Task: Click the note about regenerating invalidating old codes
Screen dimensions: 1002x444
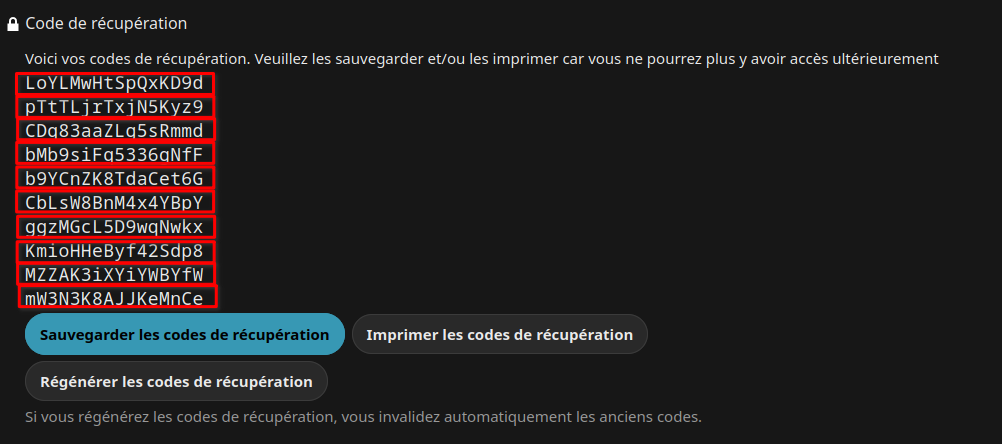Action: 363,416
